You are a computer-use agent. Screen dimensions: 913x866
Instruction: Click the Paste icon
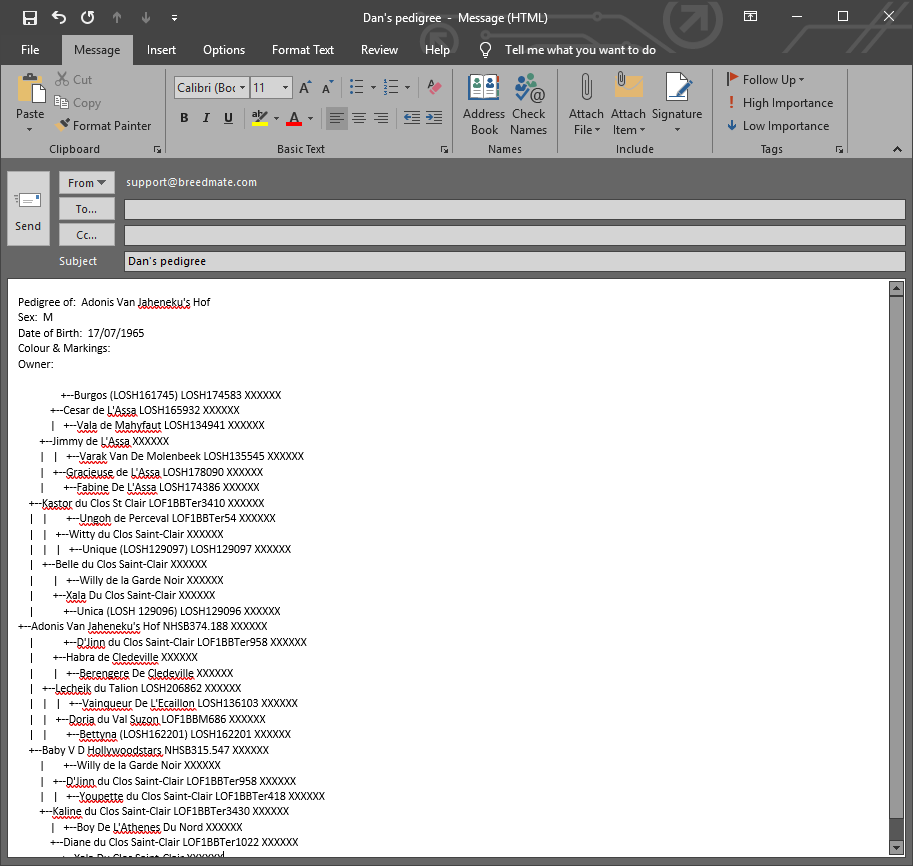pos(30,89)
